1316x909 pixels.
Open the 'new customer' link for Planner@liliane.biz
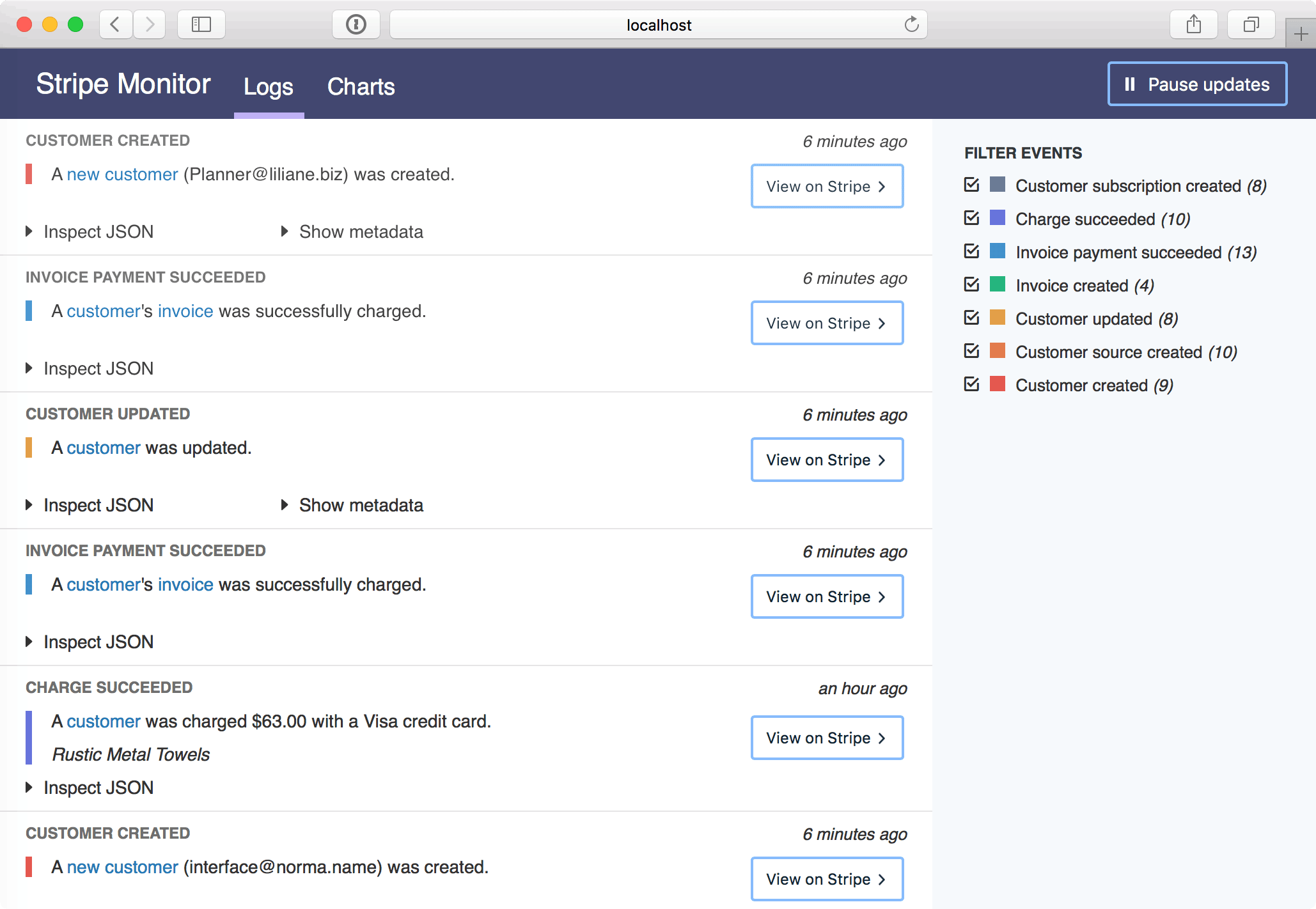pyautogui.click(x=122, y=174)
